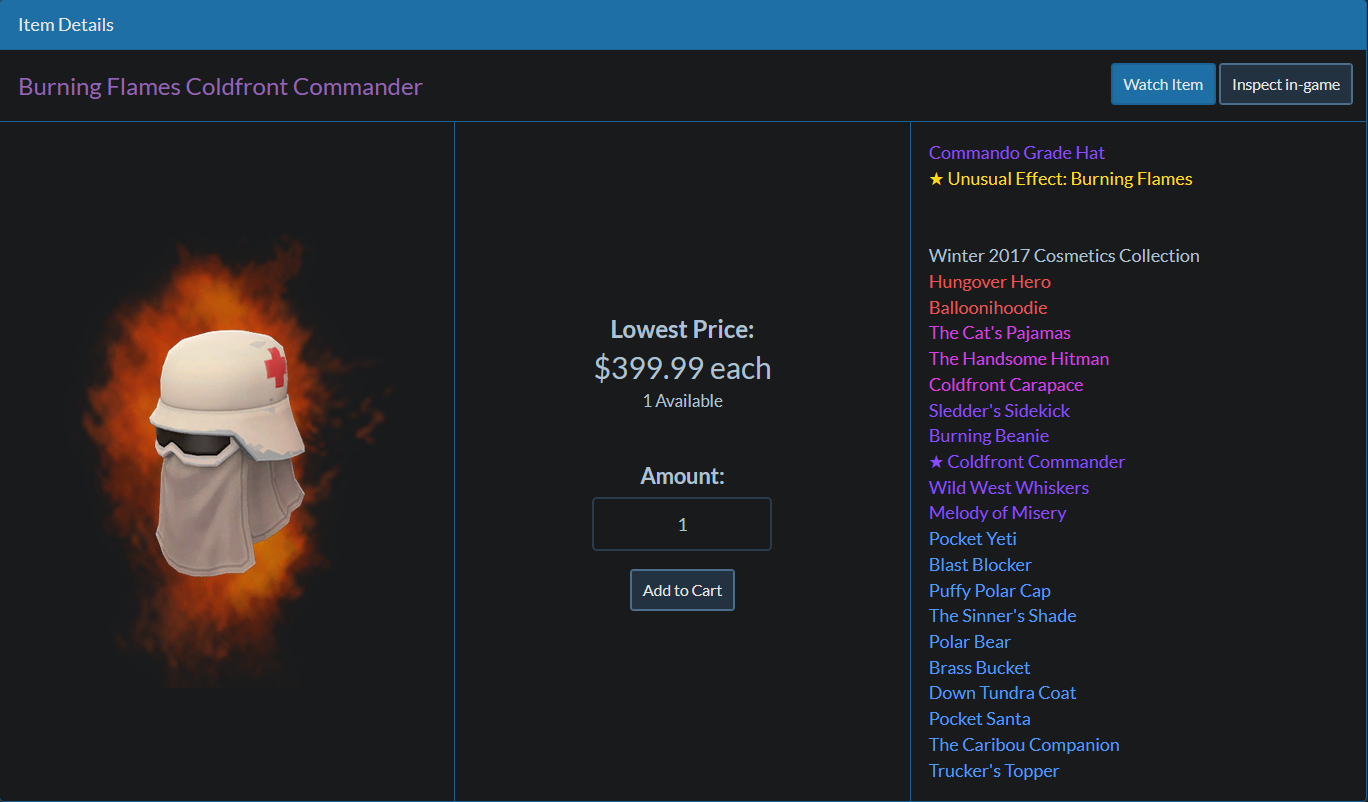Screen dimensions: 1368x802
Task: Open Trucker's Topper link
Action: [994, 771]
